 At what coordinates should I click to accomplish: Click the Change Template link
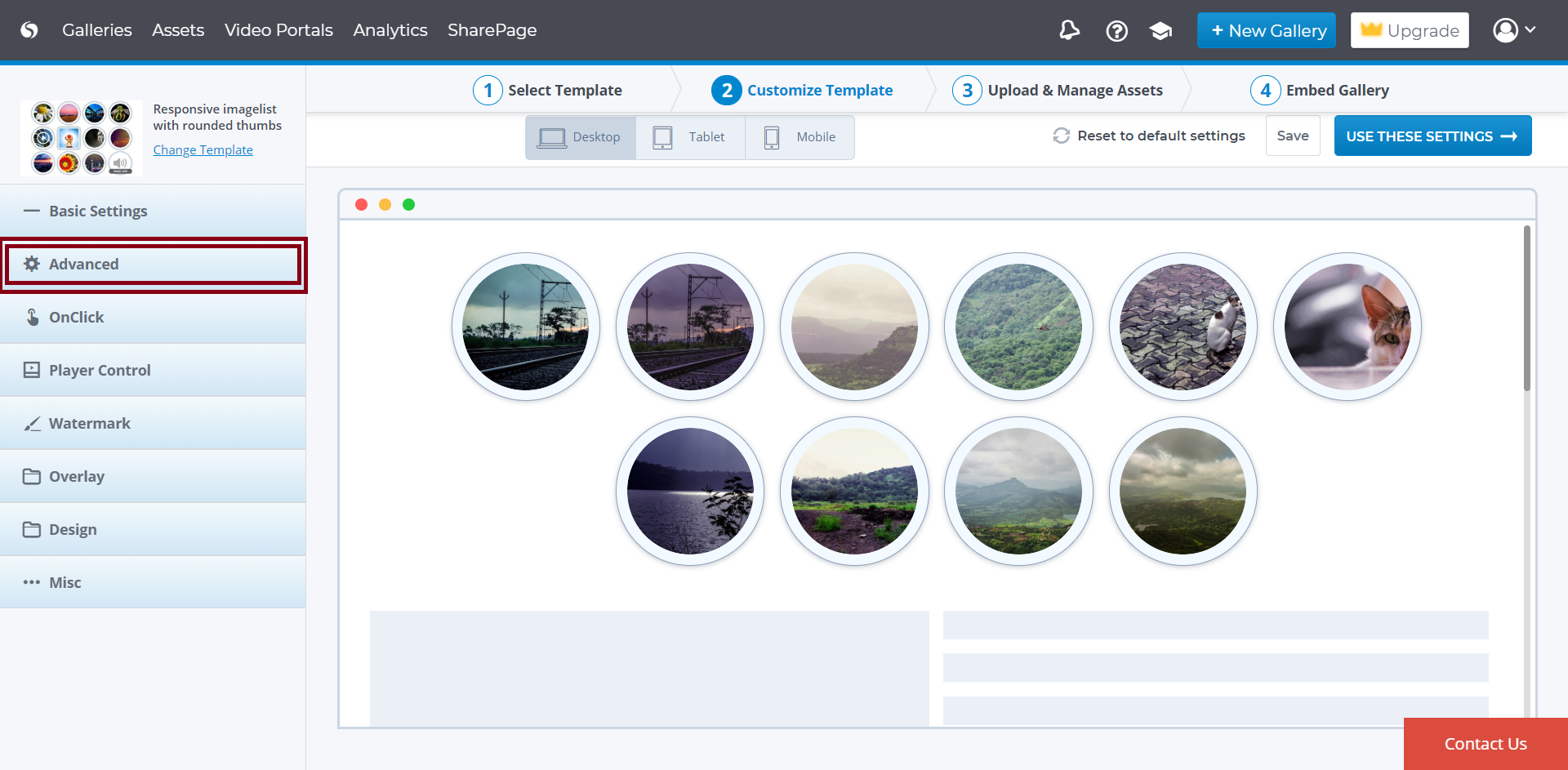(x=203, y=150)
